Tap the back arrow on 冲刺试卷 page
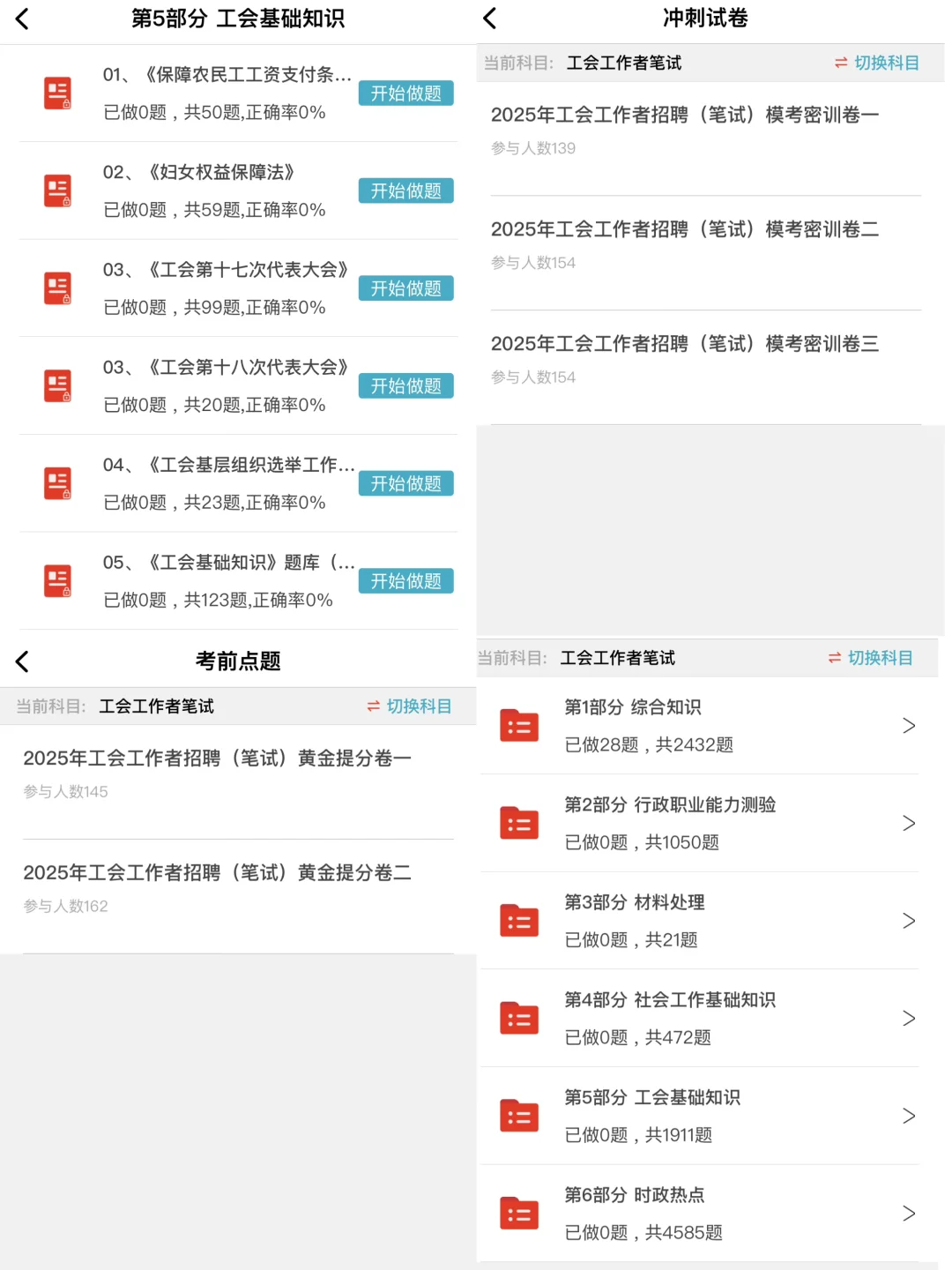This screenshot has height=1270, width=952. coord(491,19)
